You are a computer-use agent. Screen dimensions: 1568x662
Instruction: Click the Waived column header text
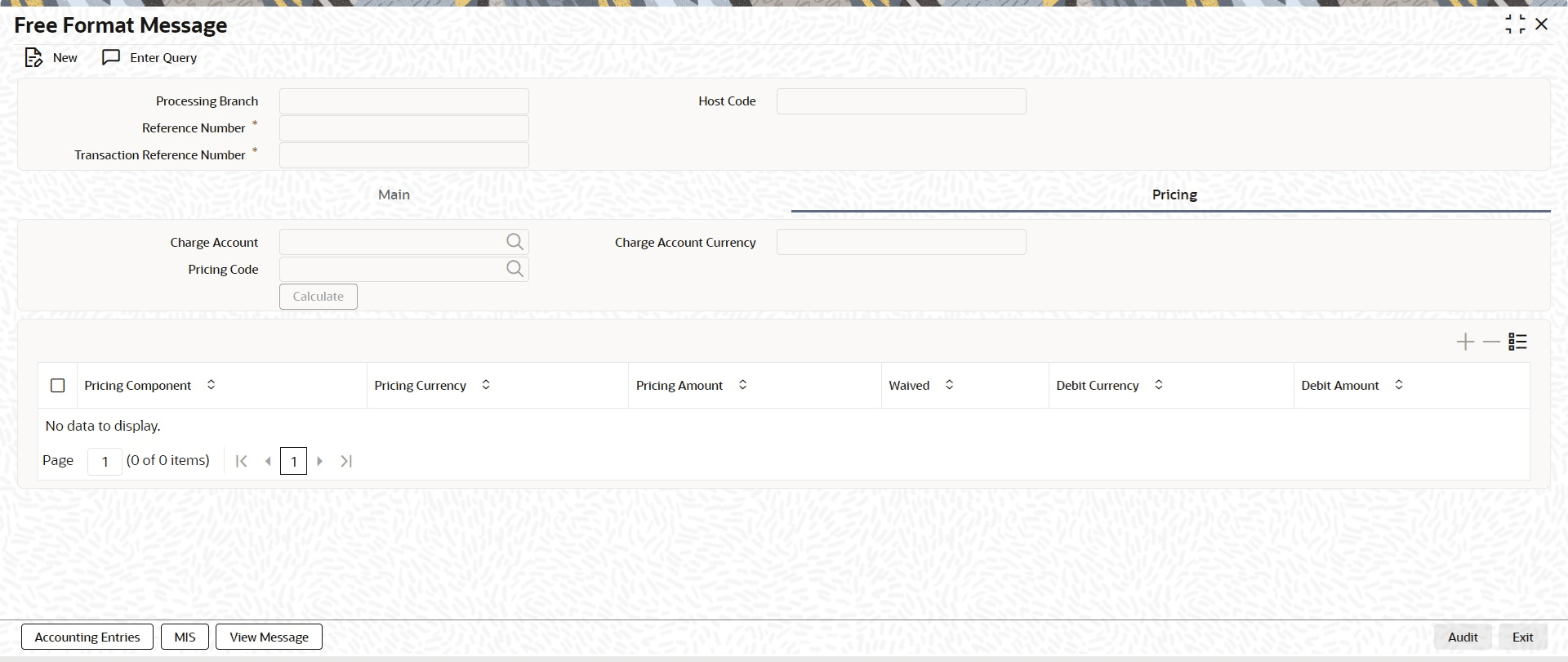tap(909, 385)
